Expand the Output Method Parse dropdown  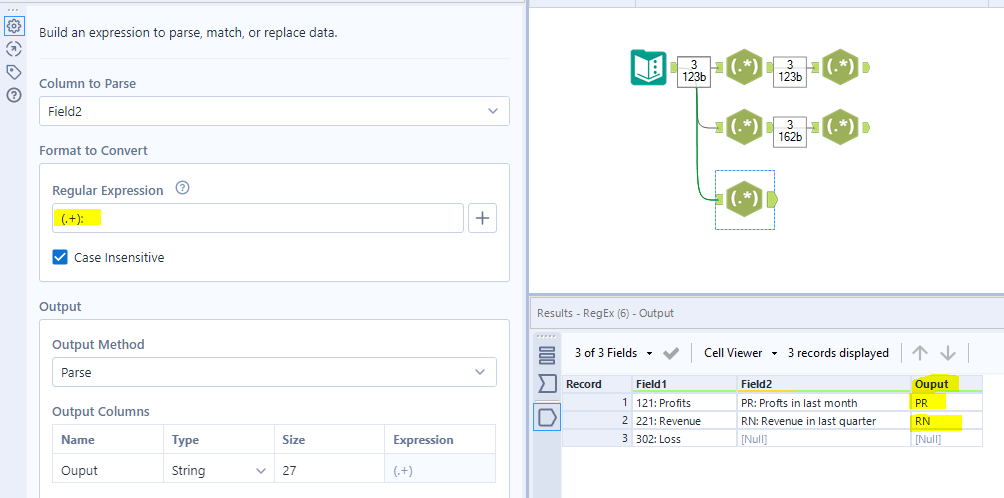[x=274, y=372]
